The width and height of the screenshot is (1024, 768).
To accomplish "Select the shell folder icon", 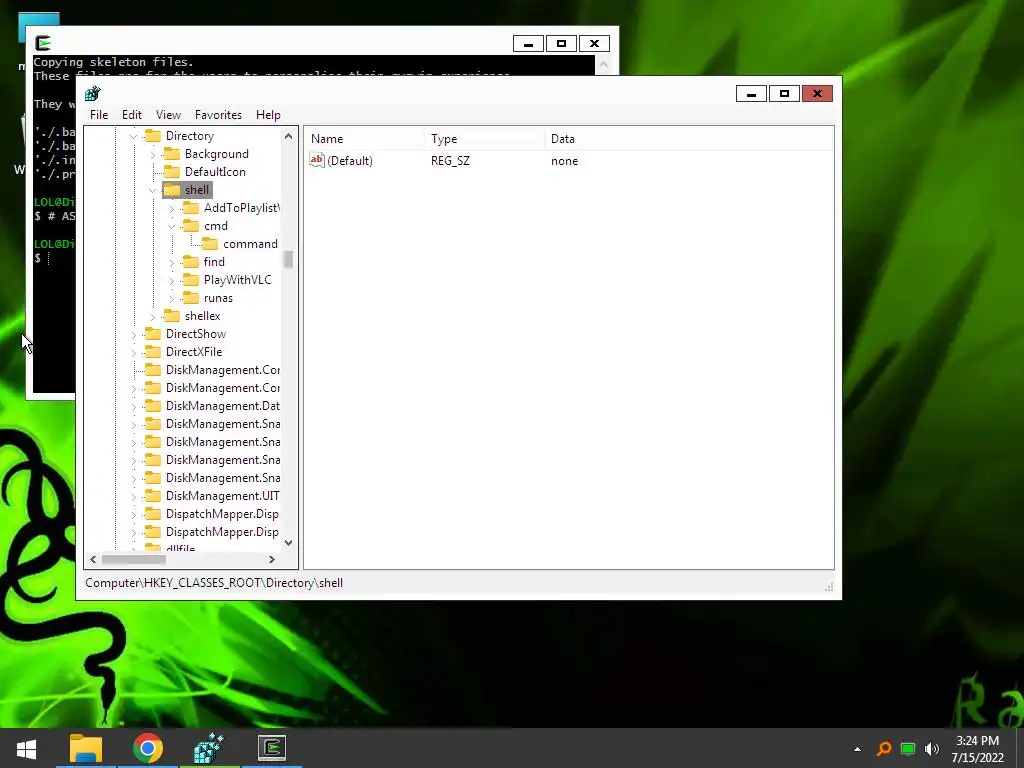I will click(x=172, y=190).
